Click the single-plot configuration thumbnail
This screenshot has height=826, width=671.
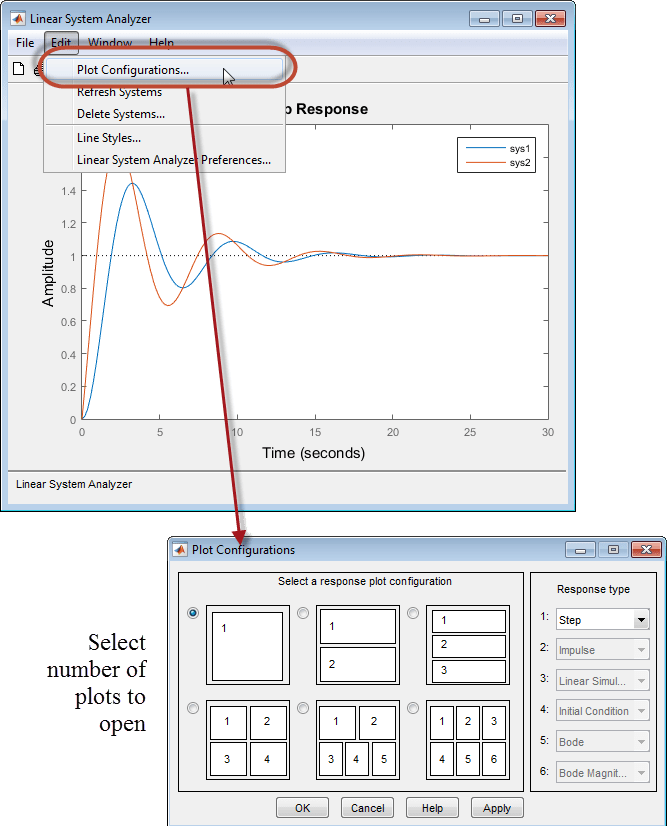tap(248, 645)
